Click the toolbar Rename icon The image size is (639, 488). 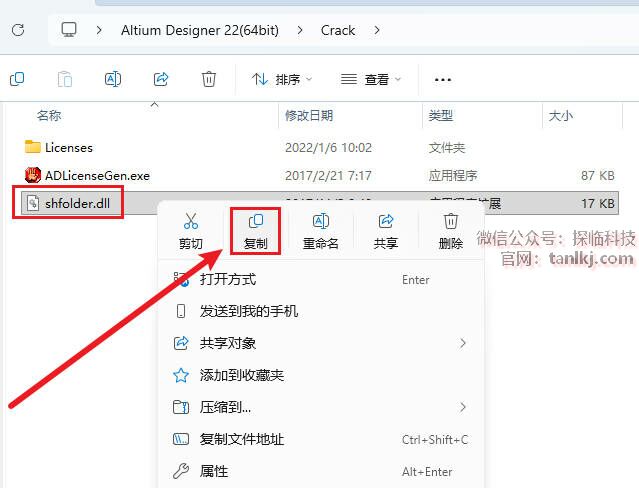113,79
